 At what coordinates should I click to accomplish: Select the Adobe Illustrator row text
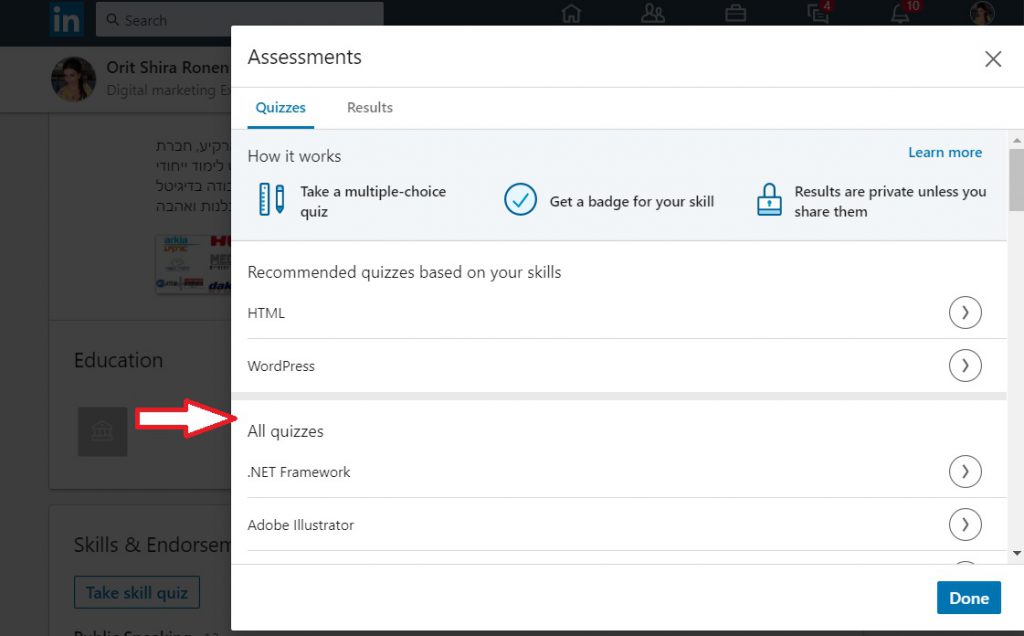pyautogui.click(x=300, y=524)
